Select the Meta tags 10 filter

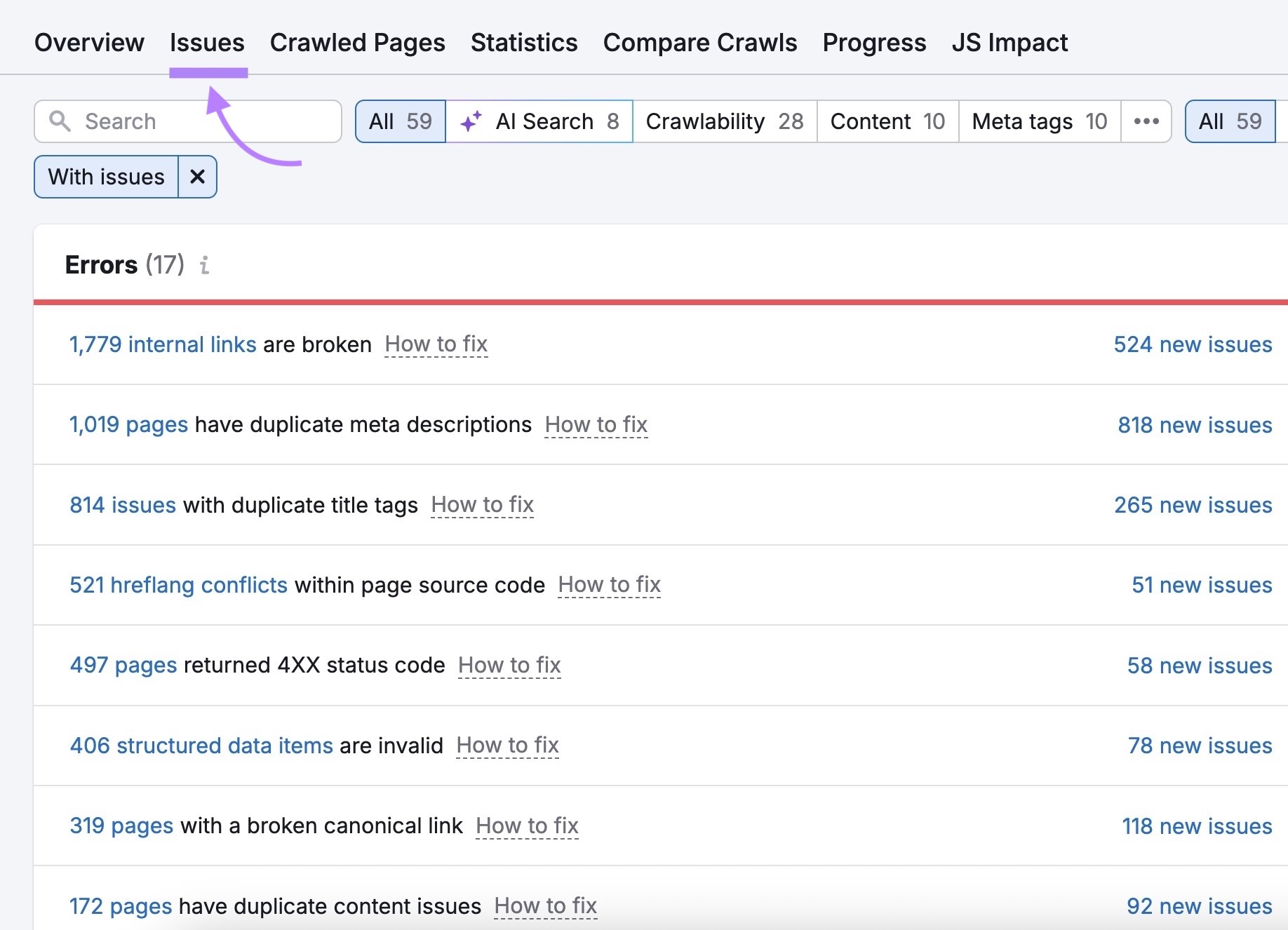pos(1038,121)
